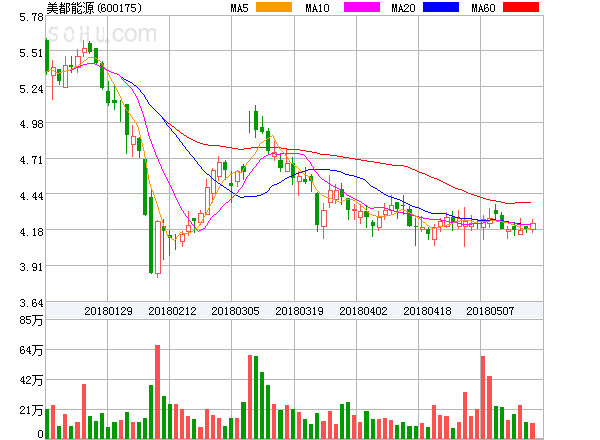Image resolution: width=600 pixels, height=440 pixels.
Task: Click the 4.71 price axis label
Action: tap(31, 160)
